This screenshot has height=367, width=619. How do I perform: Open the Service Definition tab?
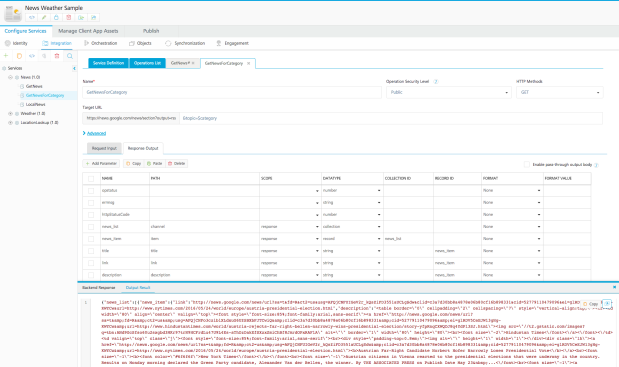pos(109,63)
